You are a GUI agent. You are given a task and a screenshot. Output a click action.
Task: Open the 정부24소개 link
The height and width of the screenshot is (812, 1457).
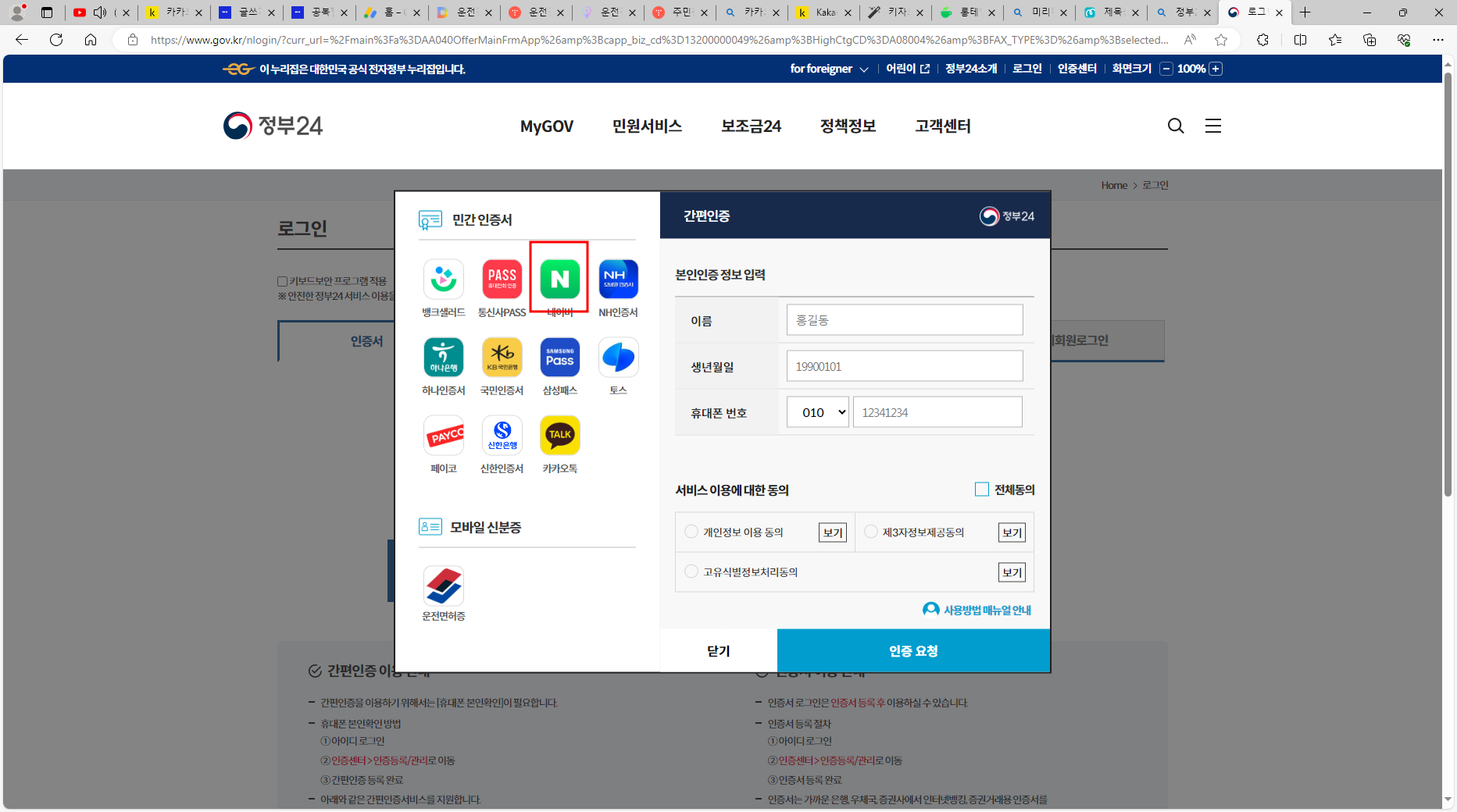tap(971, 69)
